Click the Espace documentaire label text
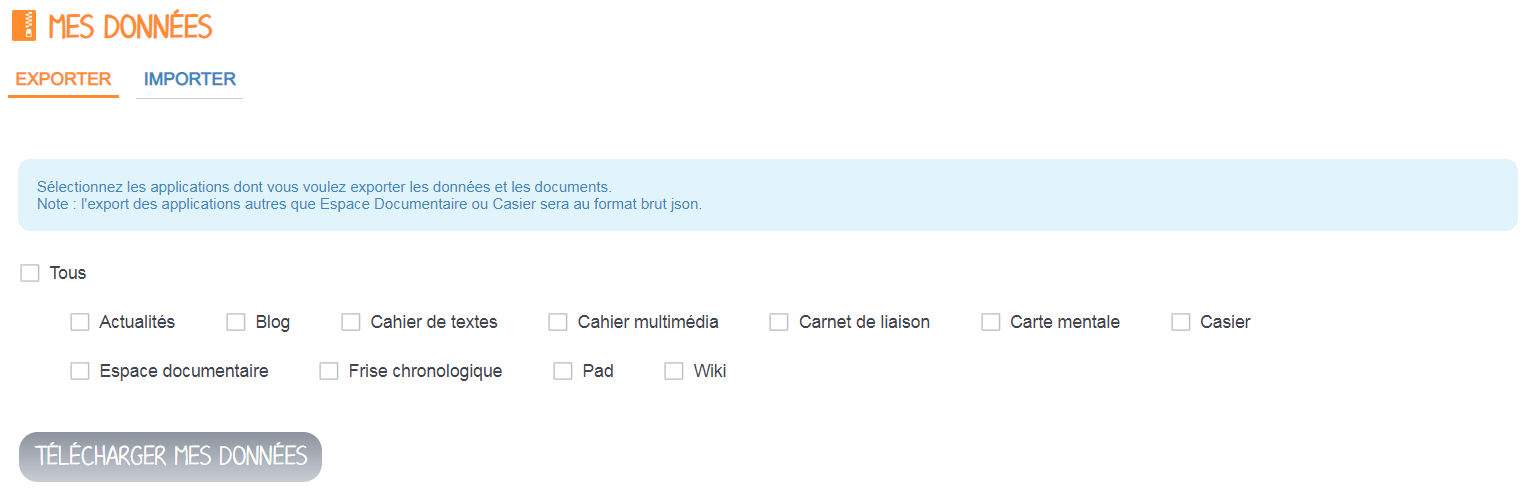 184,371
